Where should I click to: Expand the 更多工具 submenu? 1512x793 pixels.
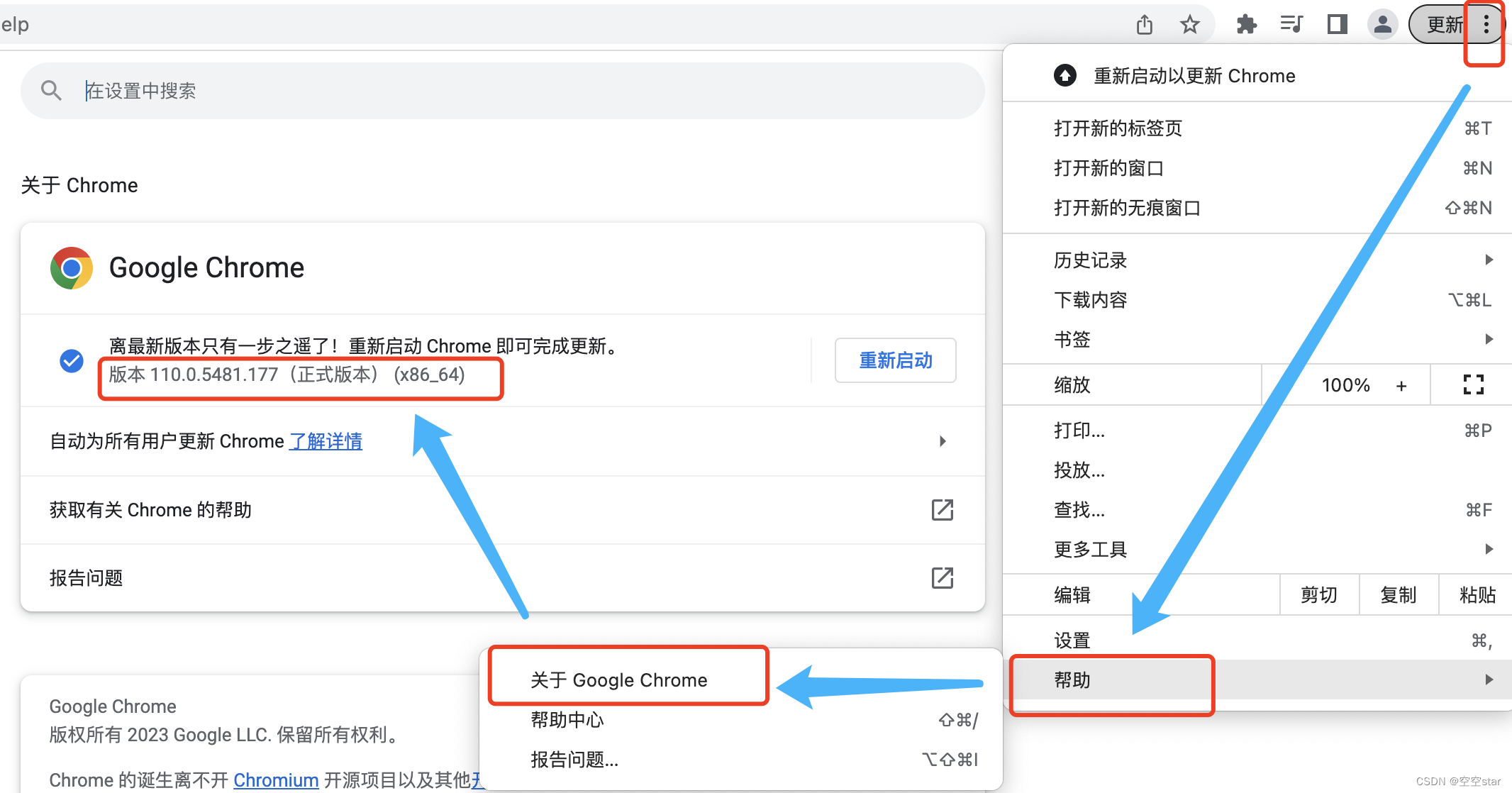[x=1257, y=550]
